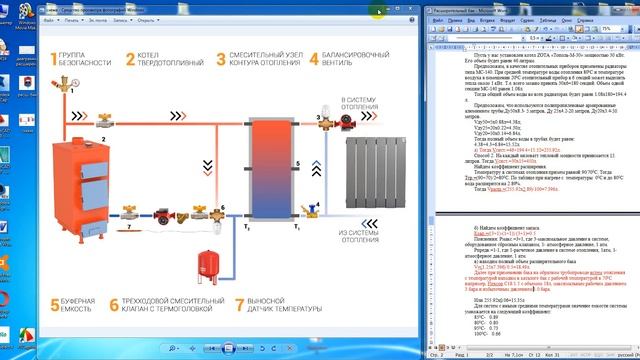Click the actual size icon in Photo Viewer
Screen dimensions: 640x360
192,348
